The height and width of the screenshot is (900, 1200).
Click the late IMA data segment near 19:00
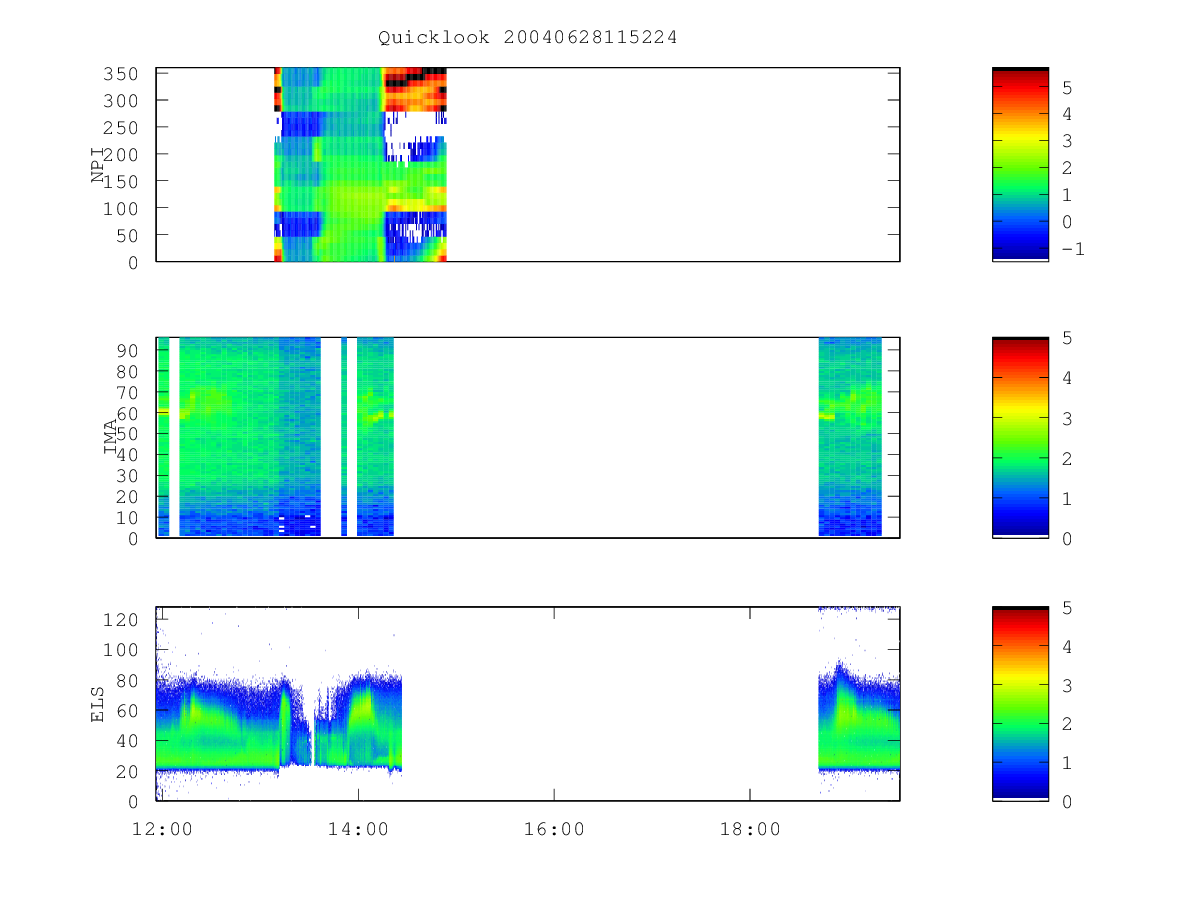click(850, 437)
